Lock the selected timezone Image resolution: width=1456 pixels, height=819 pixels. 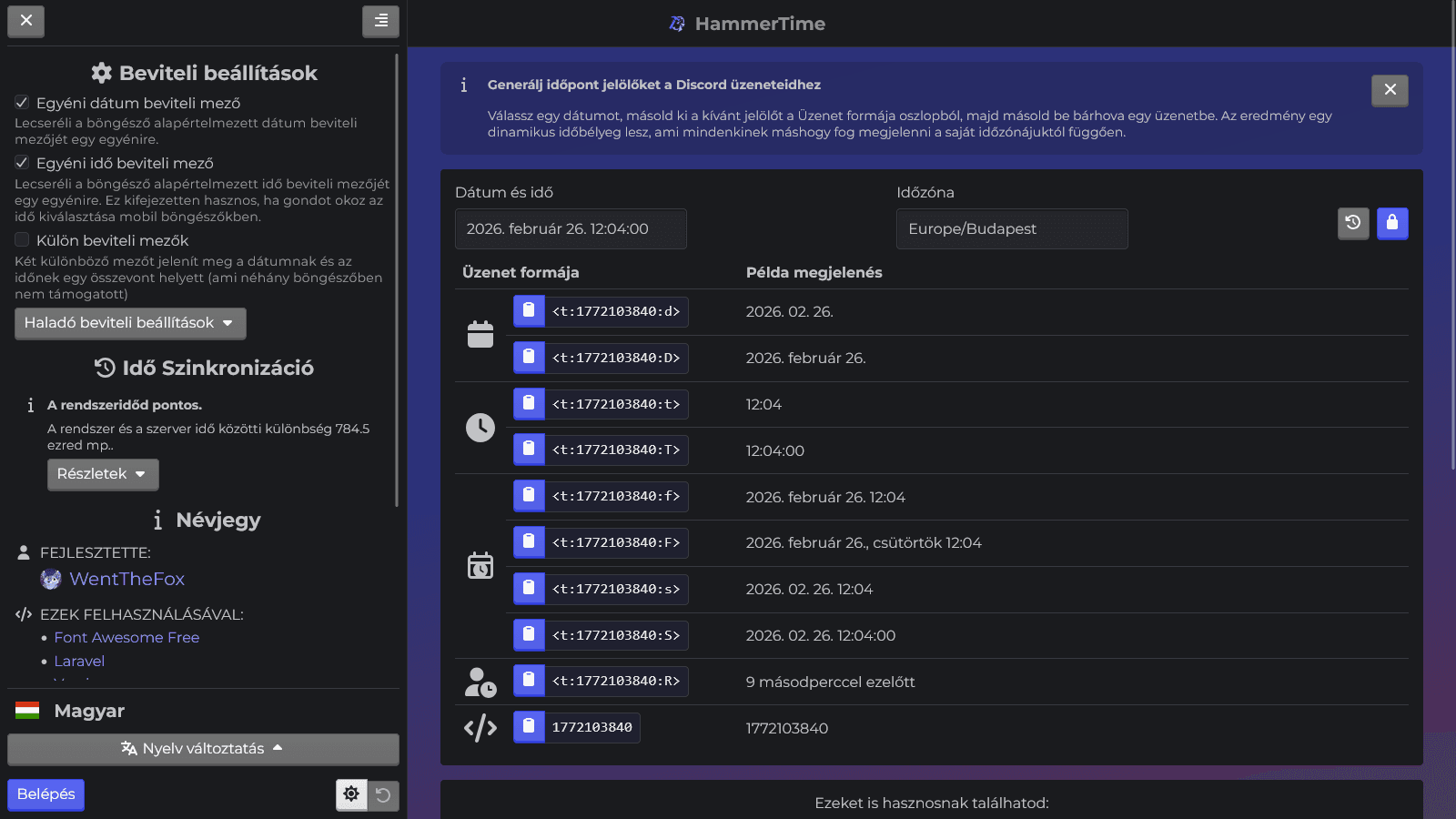click(x=1392, y=223)
